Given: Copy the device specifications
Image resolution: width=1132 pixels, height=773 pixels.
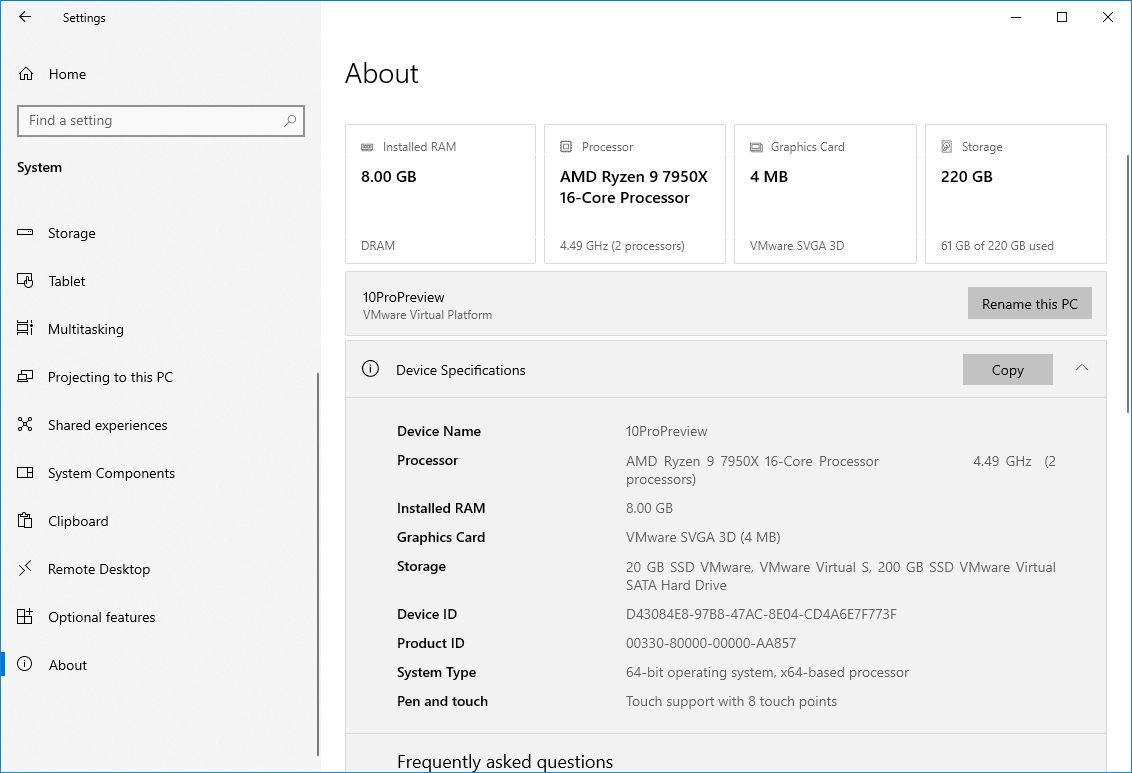Looking at the screenshot, I should pos(1007,370).
